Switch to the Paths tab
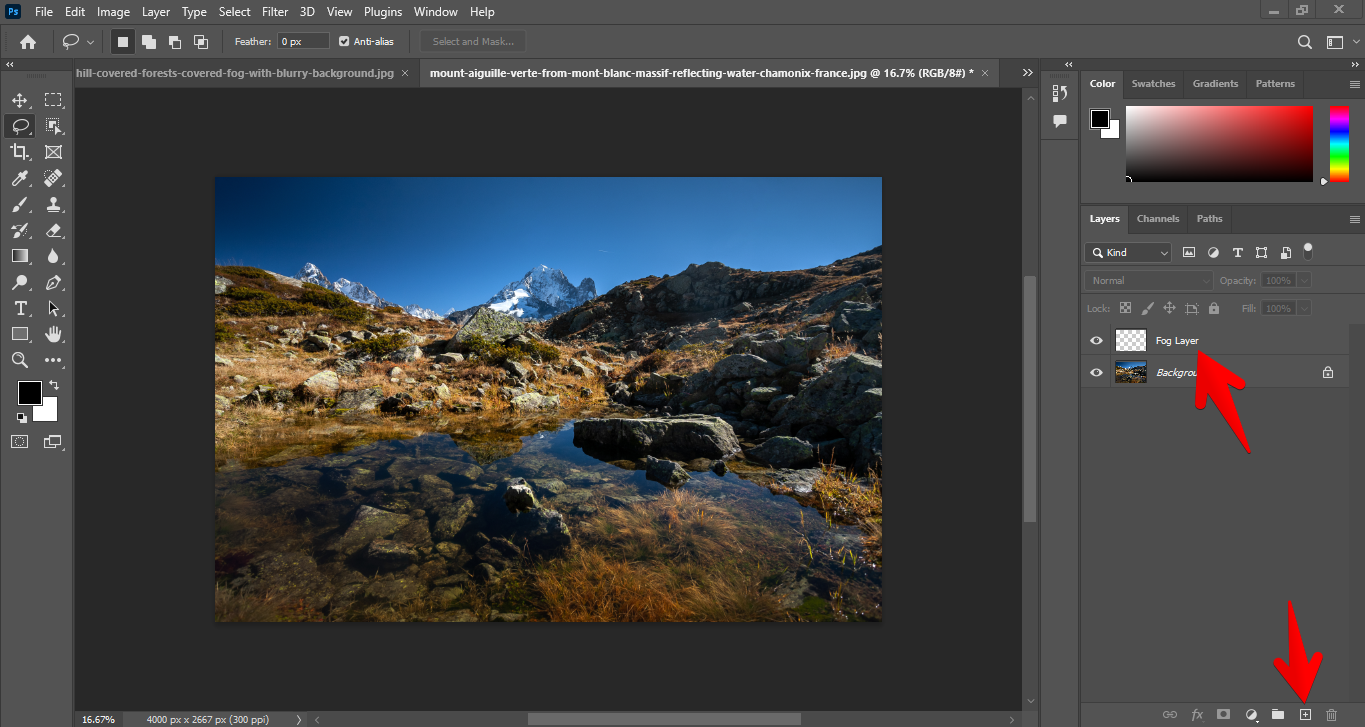 click(1209, 219)
